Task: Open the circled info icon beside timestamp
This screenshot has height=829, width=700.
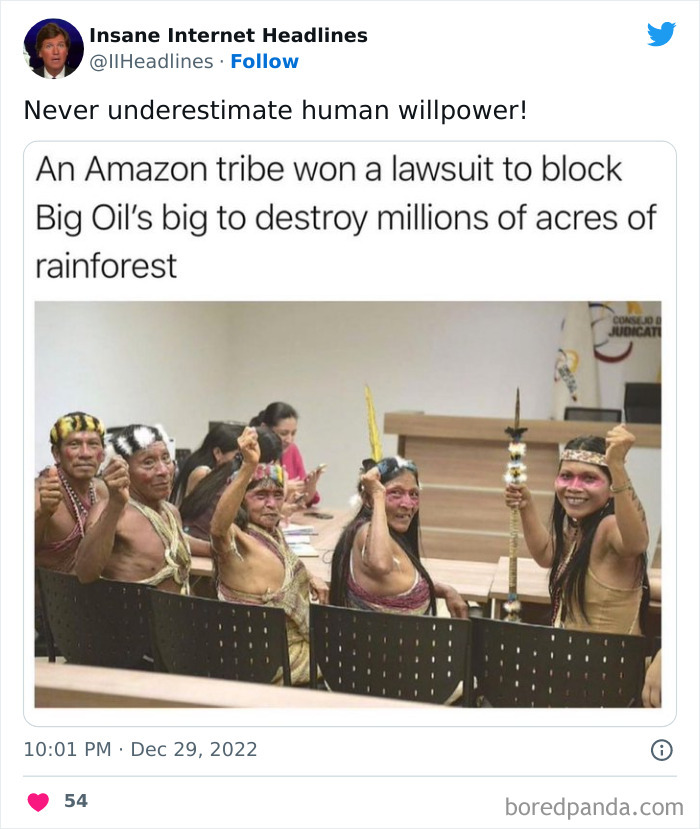Action: [661, 750]
